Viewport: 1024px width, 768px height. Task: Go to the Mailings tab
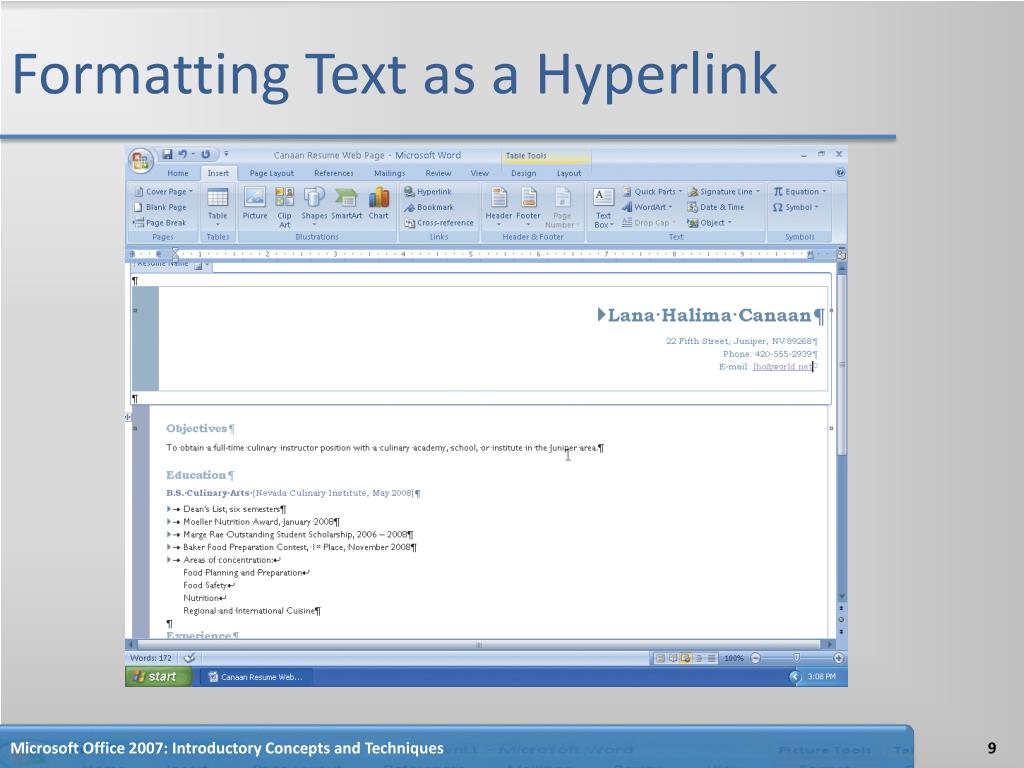click(389, 173)
